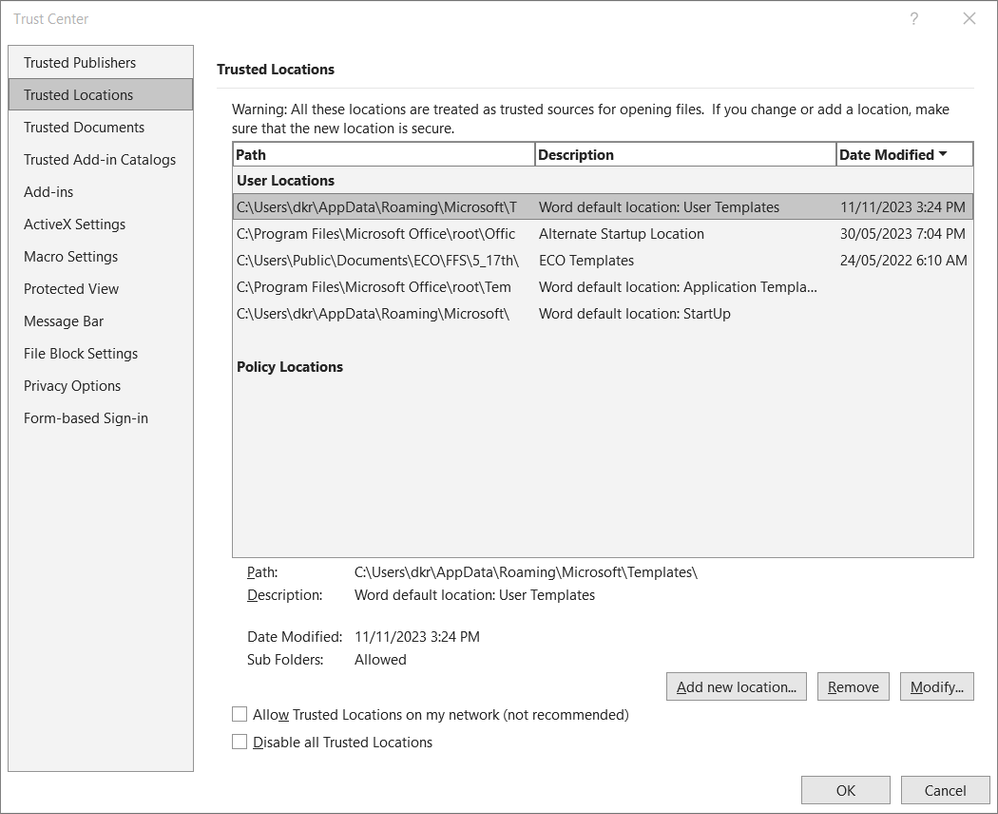998x814 pixels.
Task: Go to Protected View settings
Action: click(71, 289)
